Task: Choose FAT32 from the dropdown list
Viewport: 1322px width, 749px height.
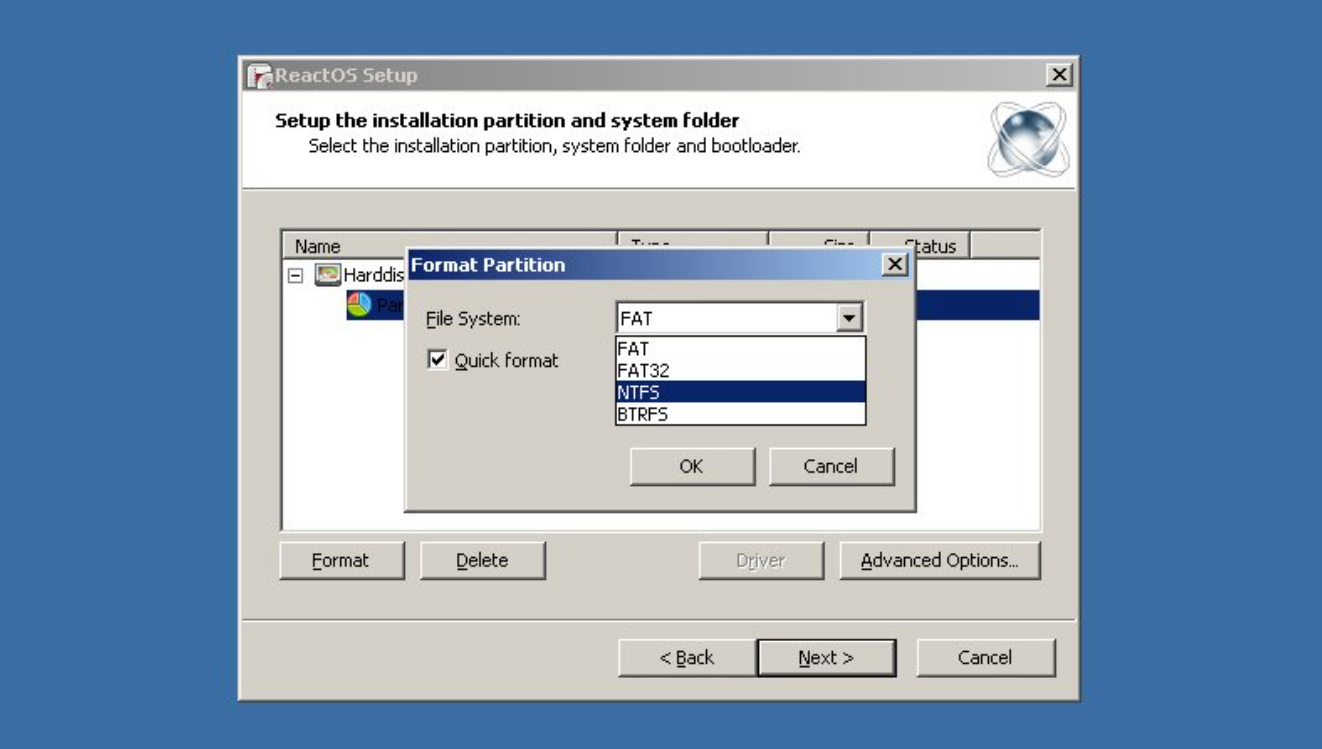Action: point(740,371)
